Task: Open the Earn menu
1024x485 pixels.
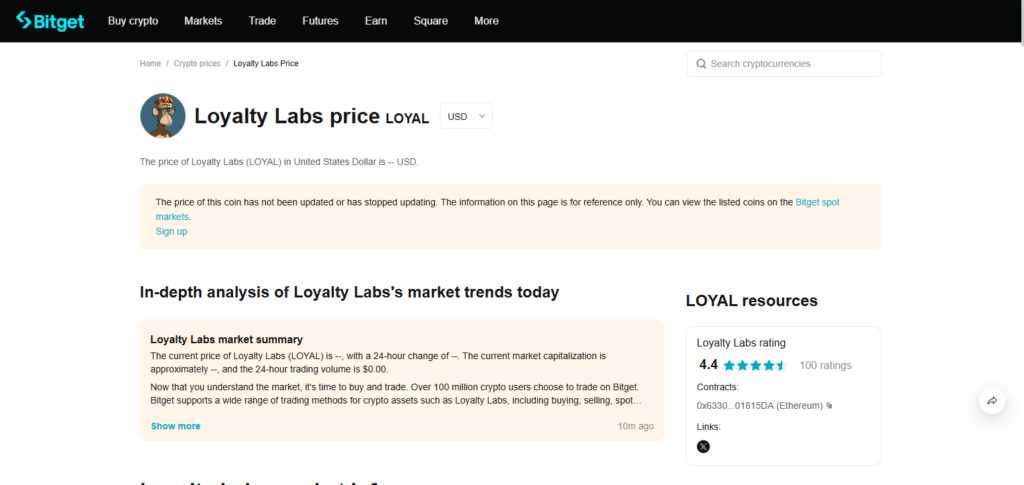Action: 376,21
